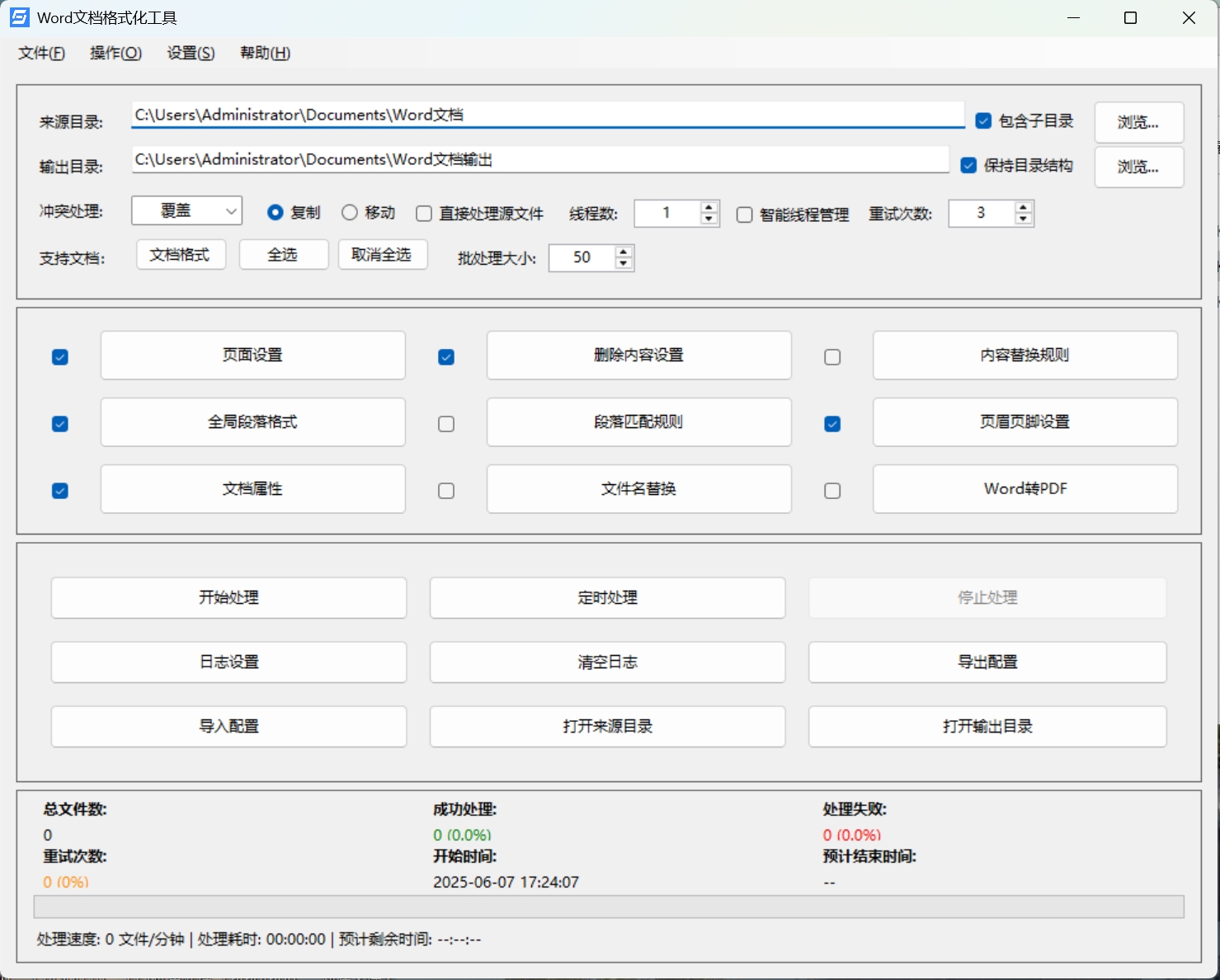Open 内容替换规则 settings
Screen dimensions: 1220x980
click(1025, 356)
